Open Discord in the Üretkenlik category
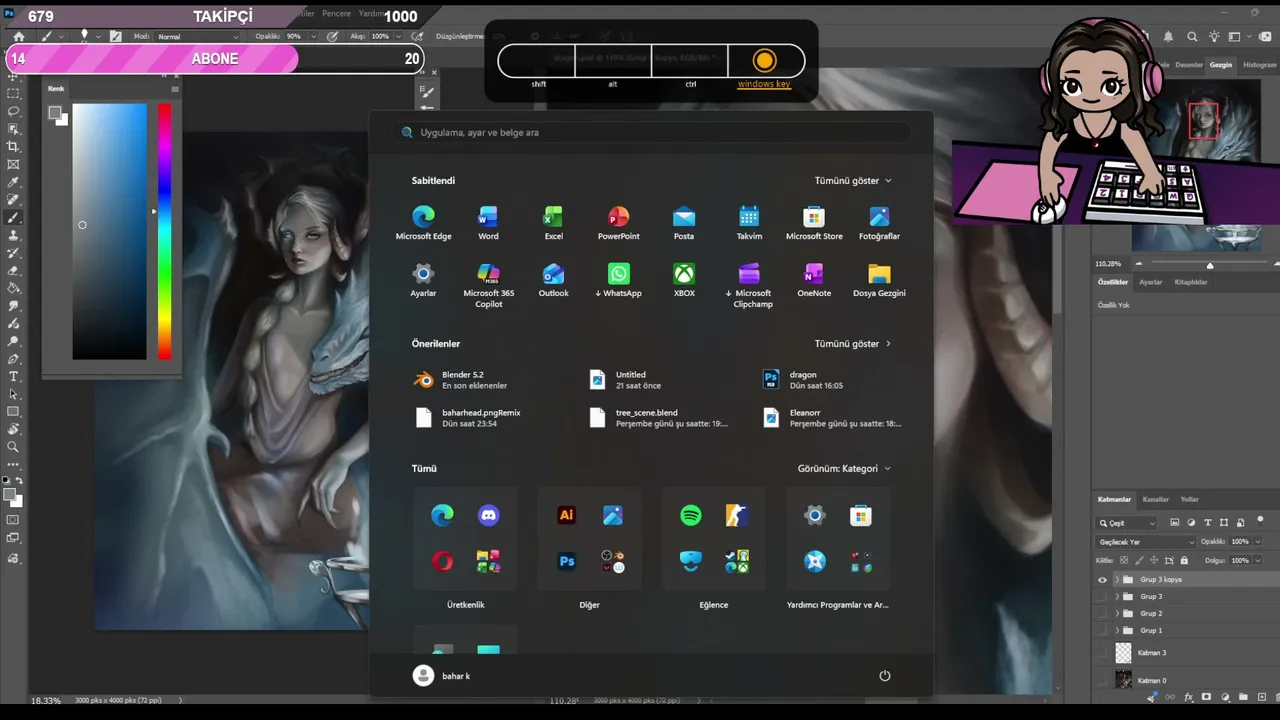The width and height of the screenshot is (1280, 720). point(489,515)
